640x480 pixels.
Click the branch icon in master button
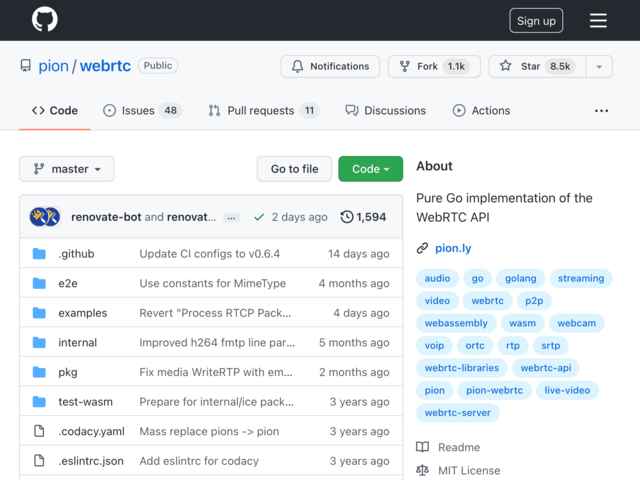pos(39,169)
